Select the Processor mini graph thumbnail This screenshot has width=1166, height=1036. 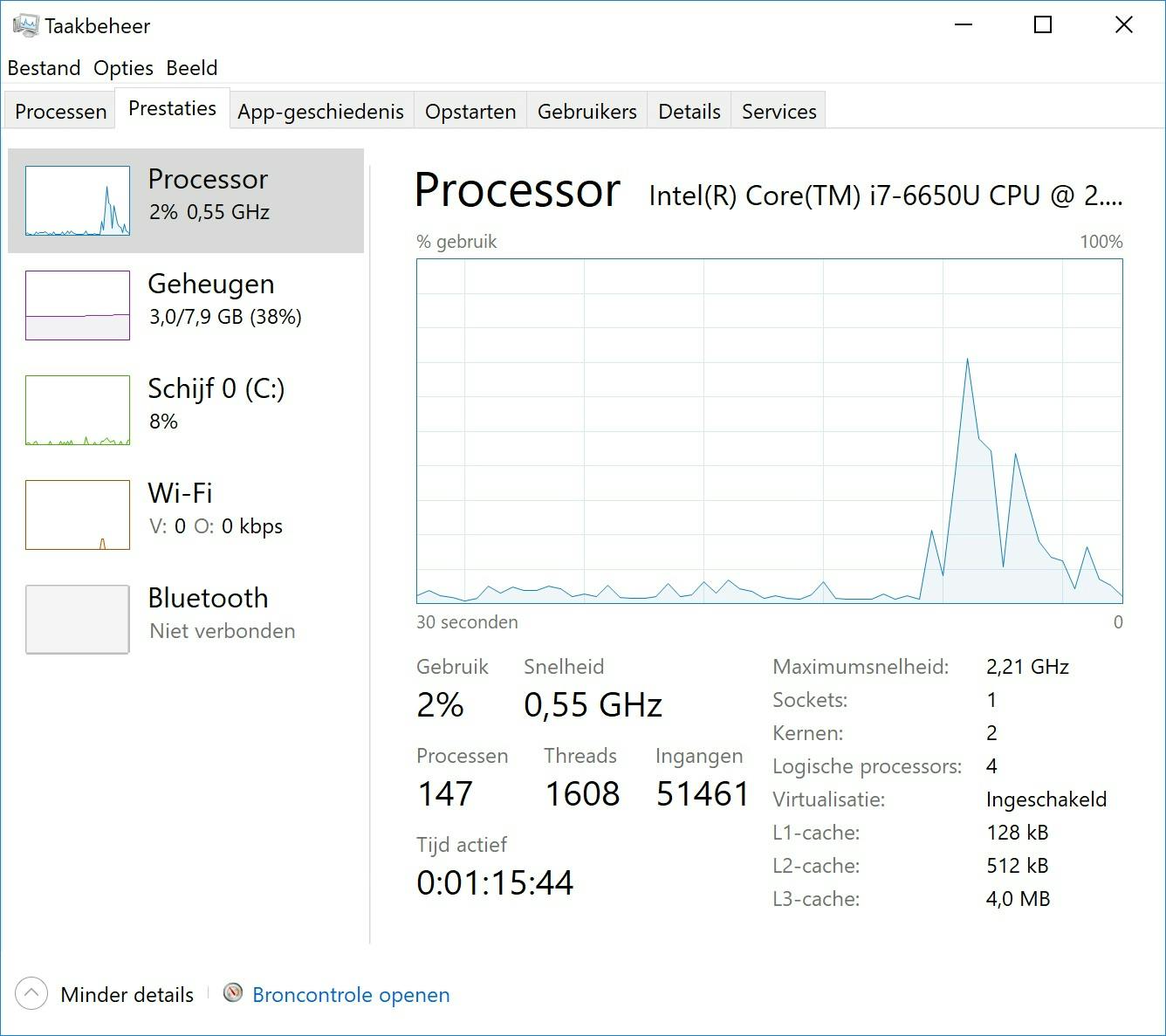pos(78,201)
